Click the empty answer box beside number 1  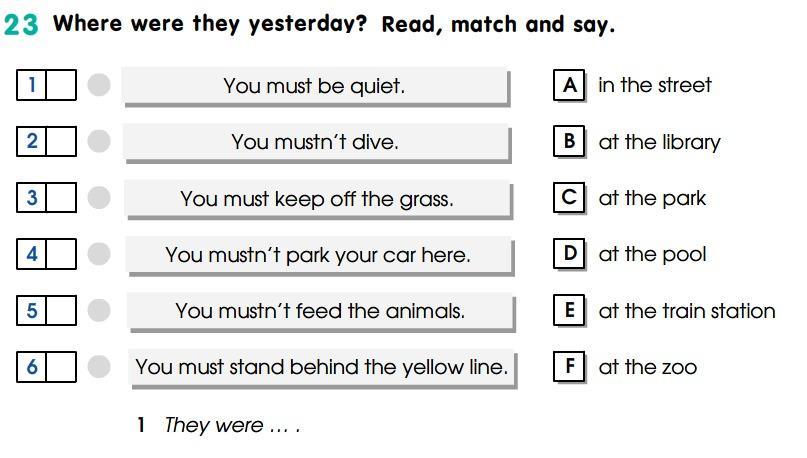tap(61, 85)
